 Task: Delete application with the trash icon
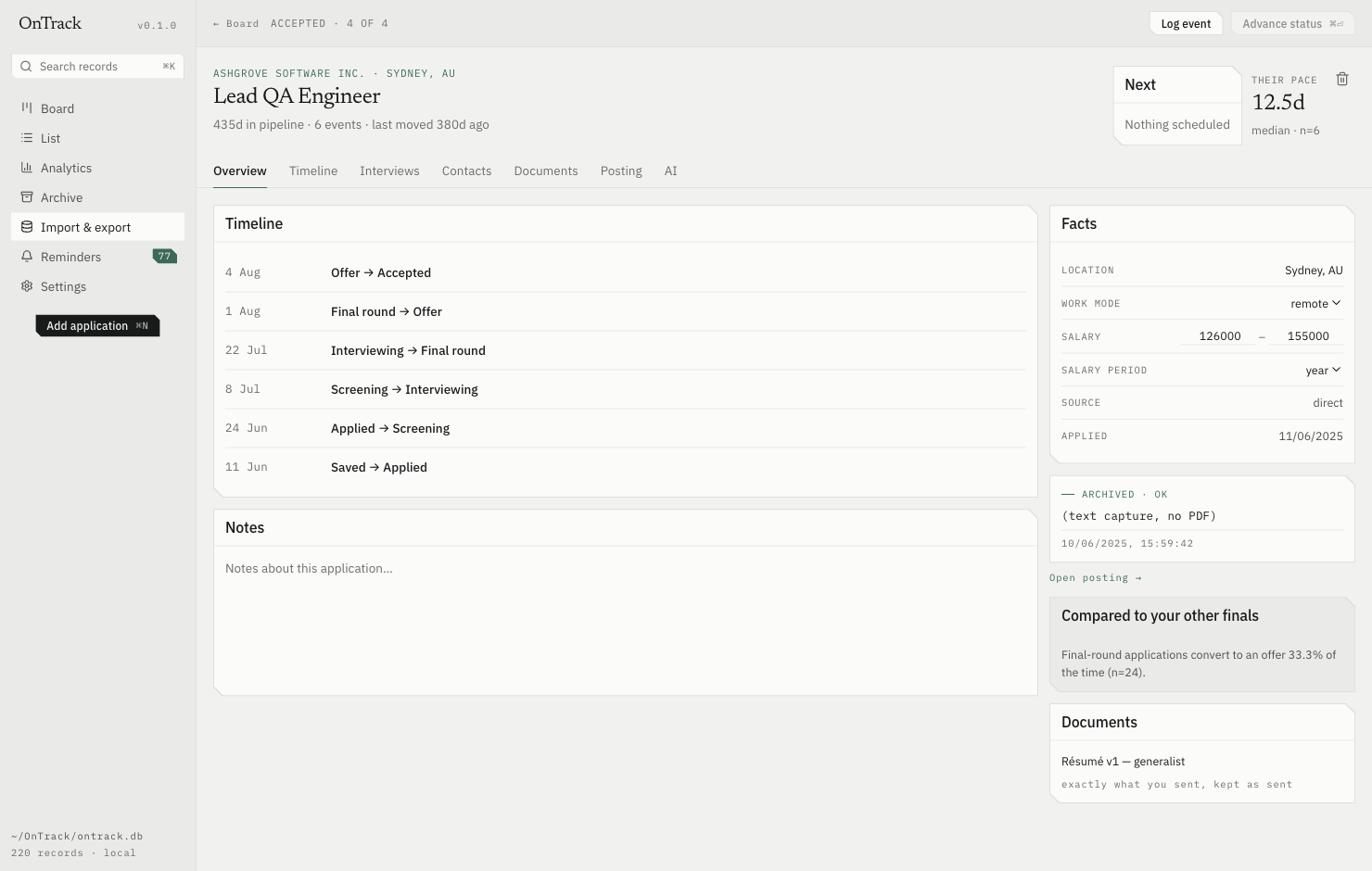[x=1342, y=79]
